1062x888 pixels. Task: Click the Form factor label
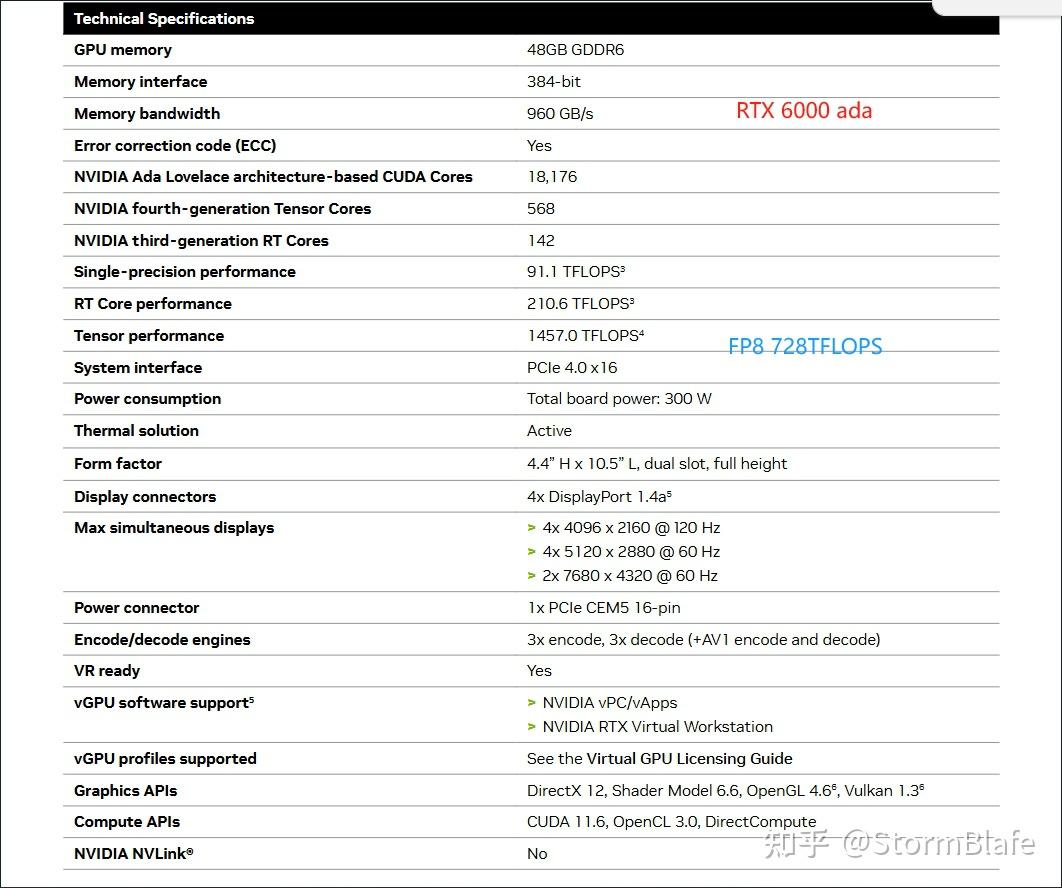click(x=118, y=464)
